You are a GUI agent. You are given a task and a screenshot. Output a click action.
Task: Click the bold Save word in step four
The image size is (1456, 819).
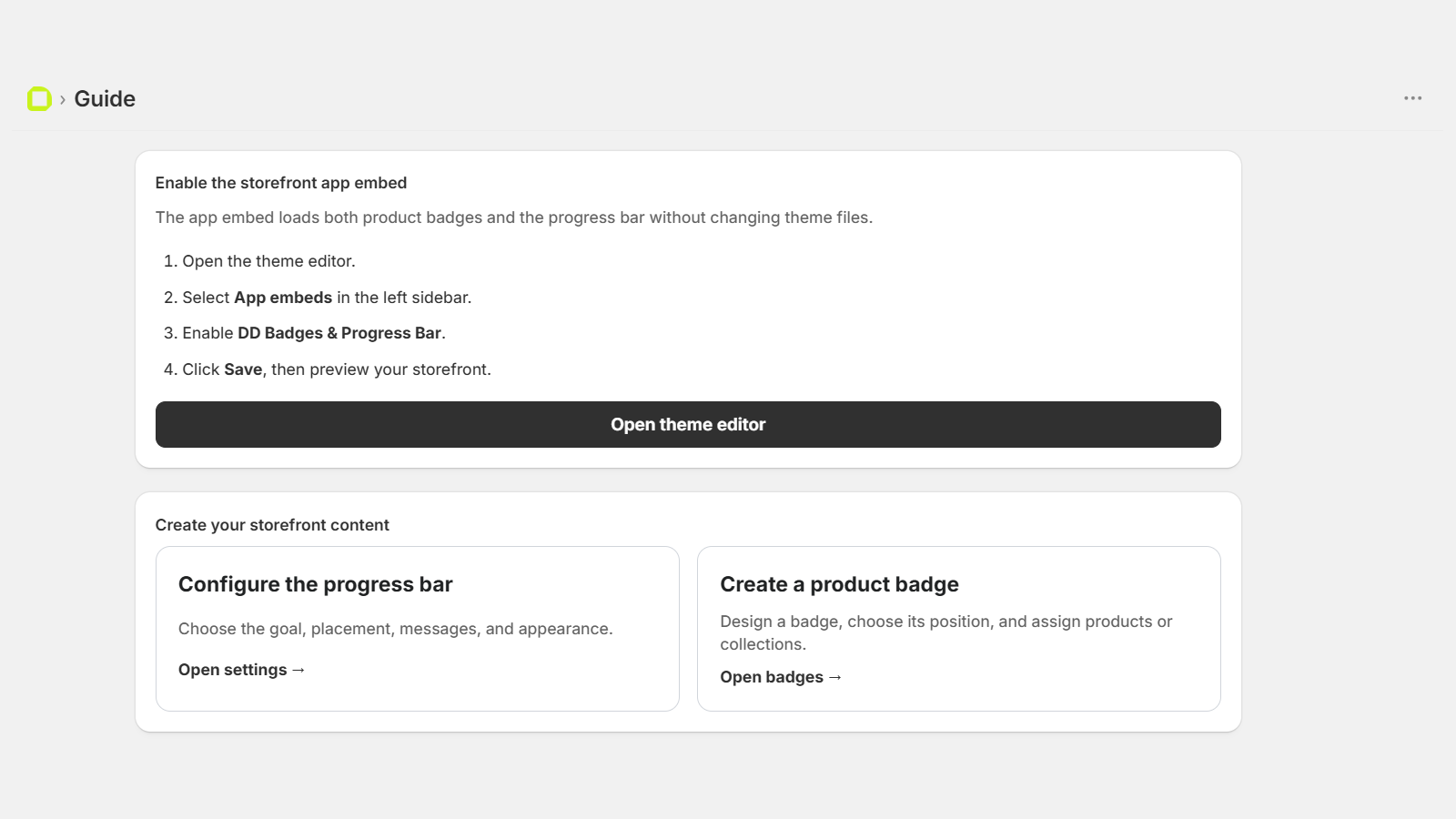pos(243,369)
